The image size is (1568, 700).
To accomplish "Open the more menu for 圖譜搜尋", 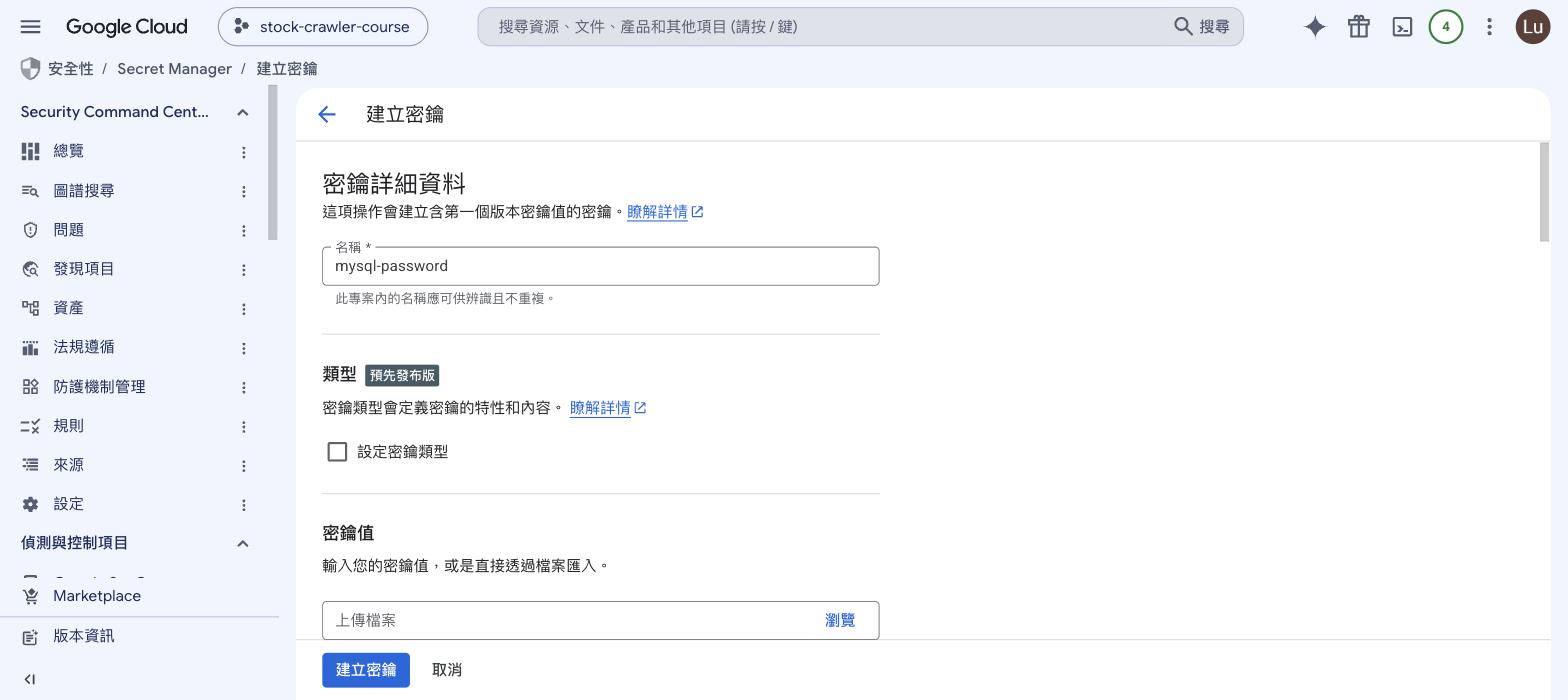I will (x=243, y=191).
